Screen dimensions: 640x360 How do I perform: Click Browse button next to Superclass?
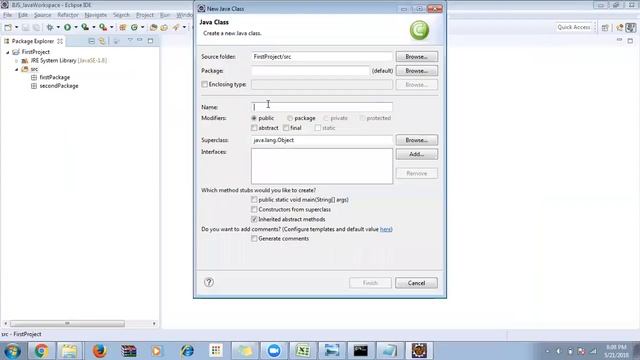416,140
